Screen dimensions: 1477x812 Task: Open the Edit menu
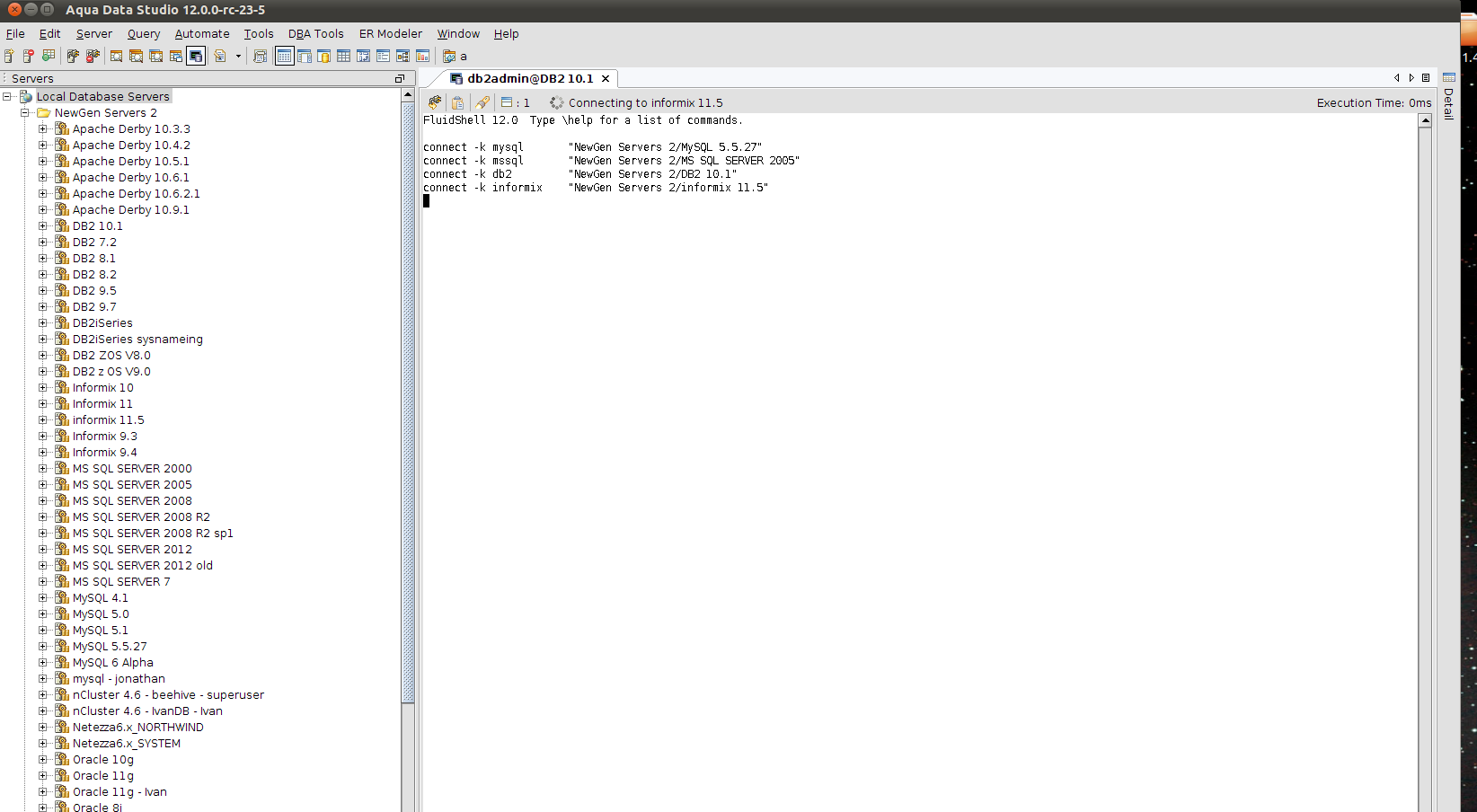(50, 34)
